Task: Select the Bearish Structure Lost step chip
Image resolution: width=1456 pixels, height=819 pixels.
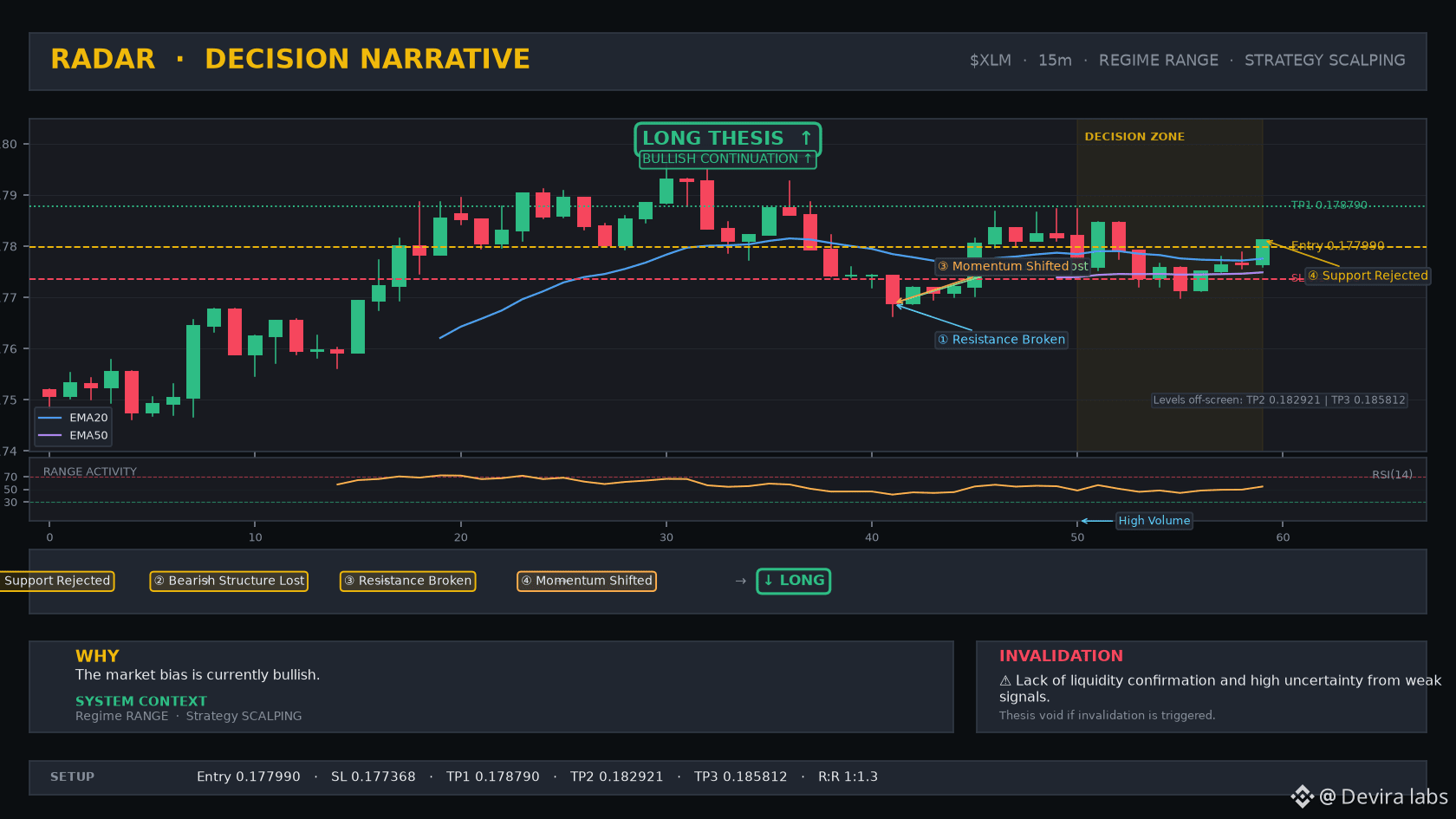Action: pyautogui.click(x=229, y=581)
